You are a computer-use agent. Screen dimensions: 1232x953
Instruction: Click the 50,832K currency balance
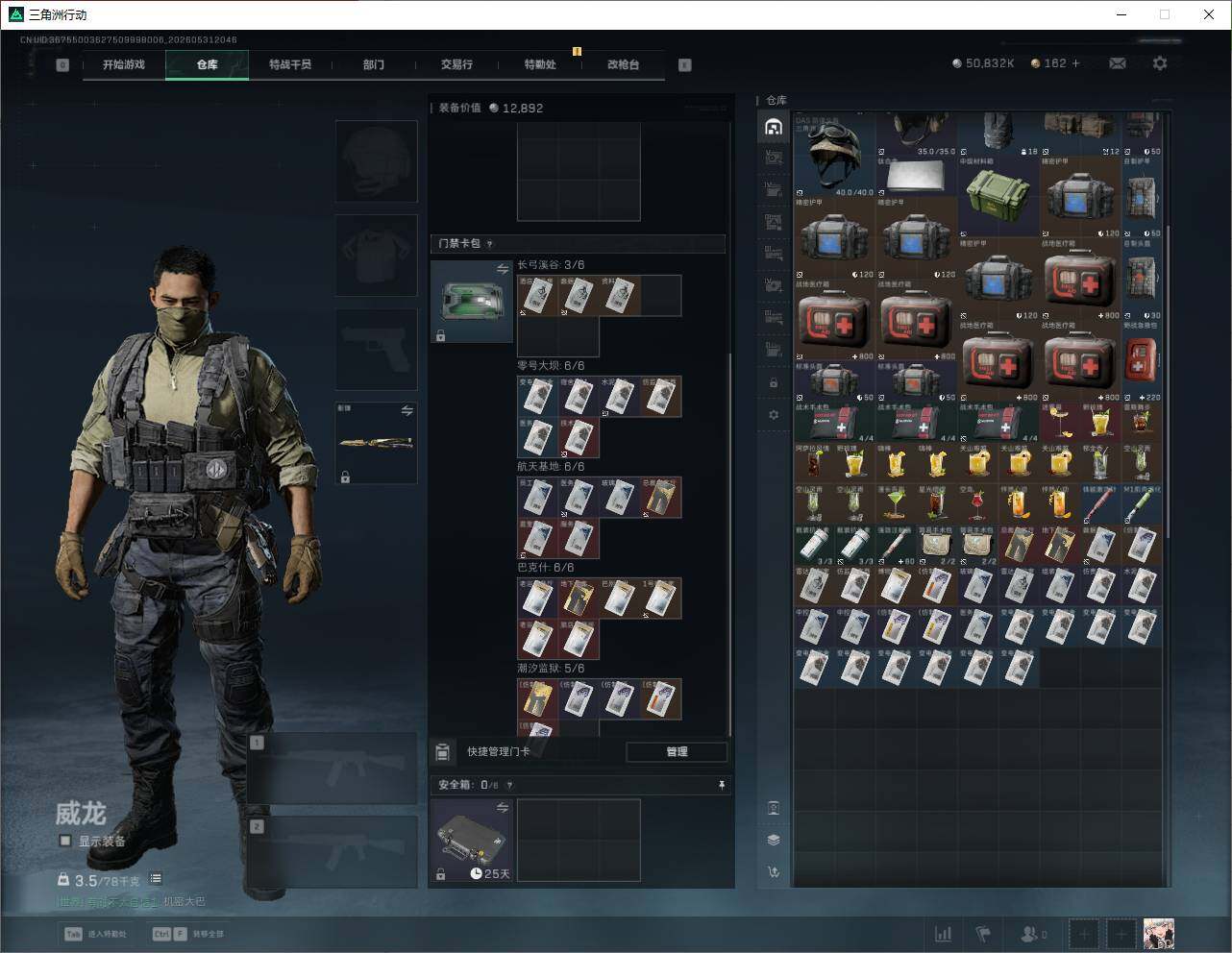tap(983, 63)
